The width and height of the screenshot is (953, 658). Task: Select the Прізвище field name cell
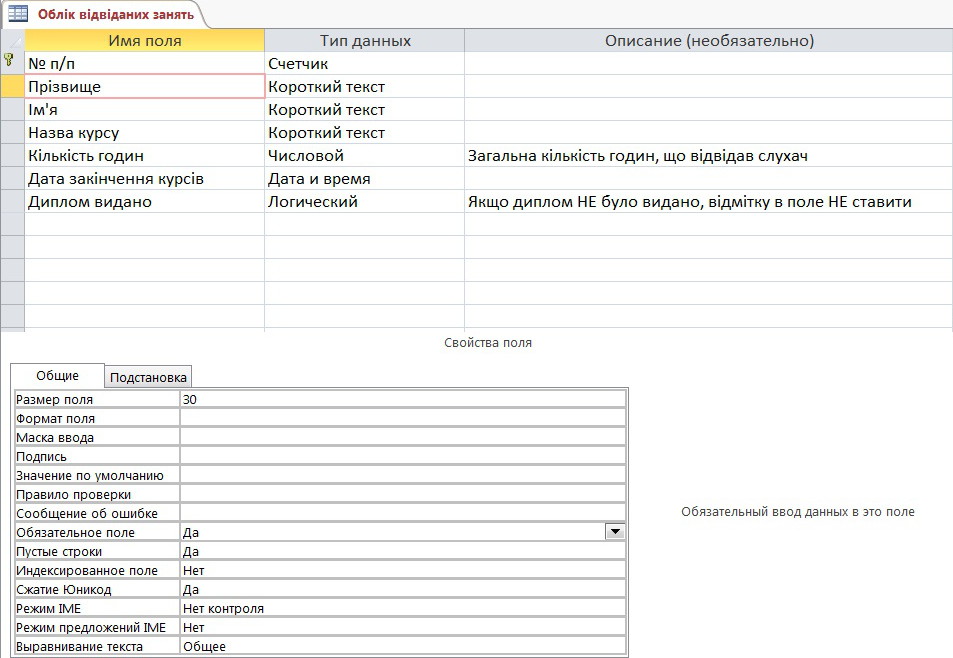click(144, 87)
